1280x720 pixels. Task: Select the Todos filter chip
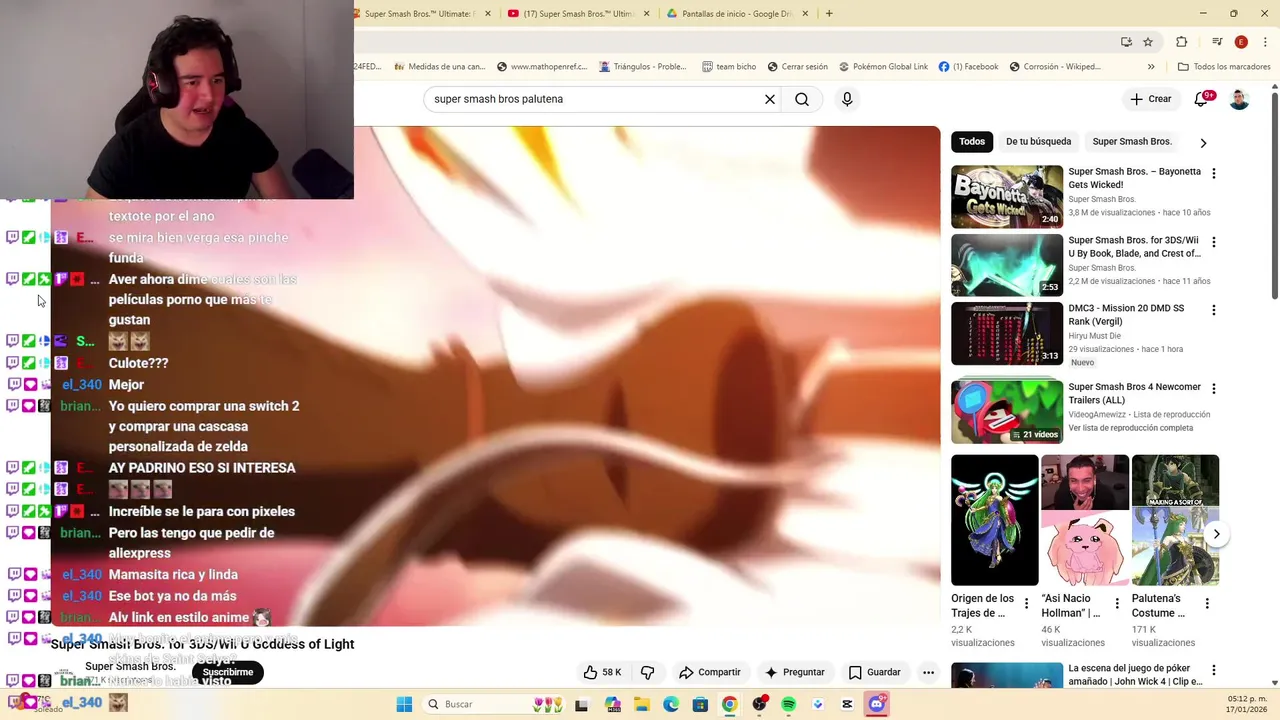972,141
